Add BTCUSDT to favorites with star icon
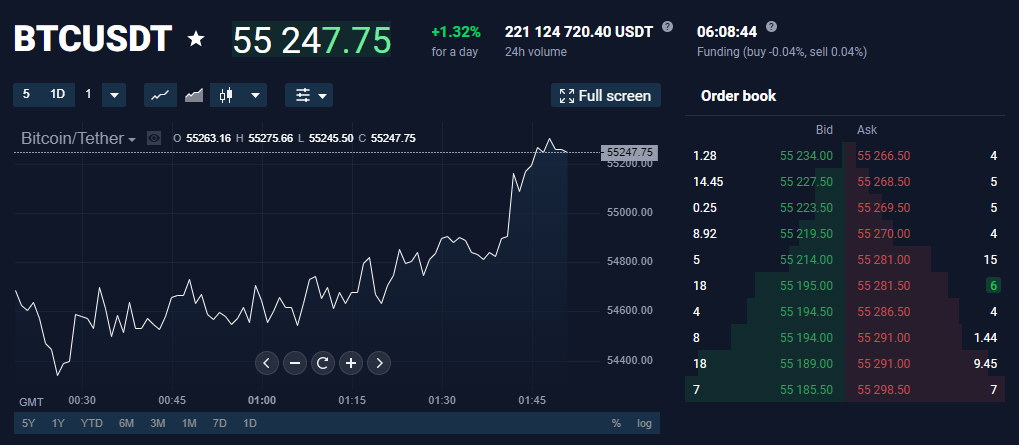 tap(196, 40)
